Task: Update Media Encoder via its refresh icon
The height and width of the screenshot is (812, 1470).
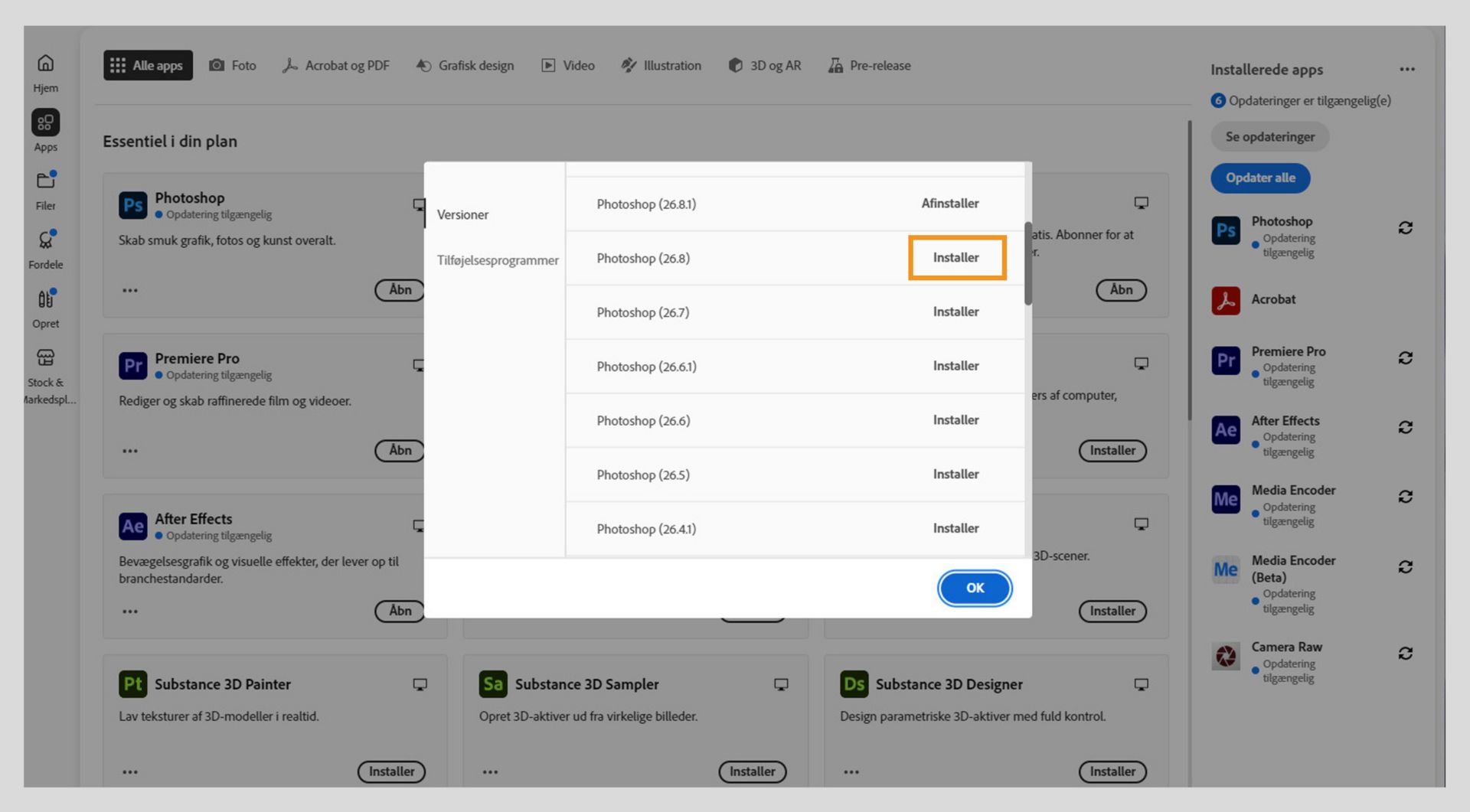Action: (x=1406, y=497)
